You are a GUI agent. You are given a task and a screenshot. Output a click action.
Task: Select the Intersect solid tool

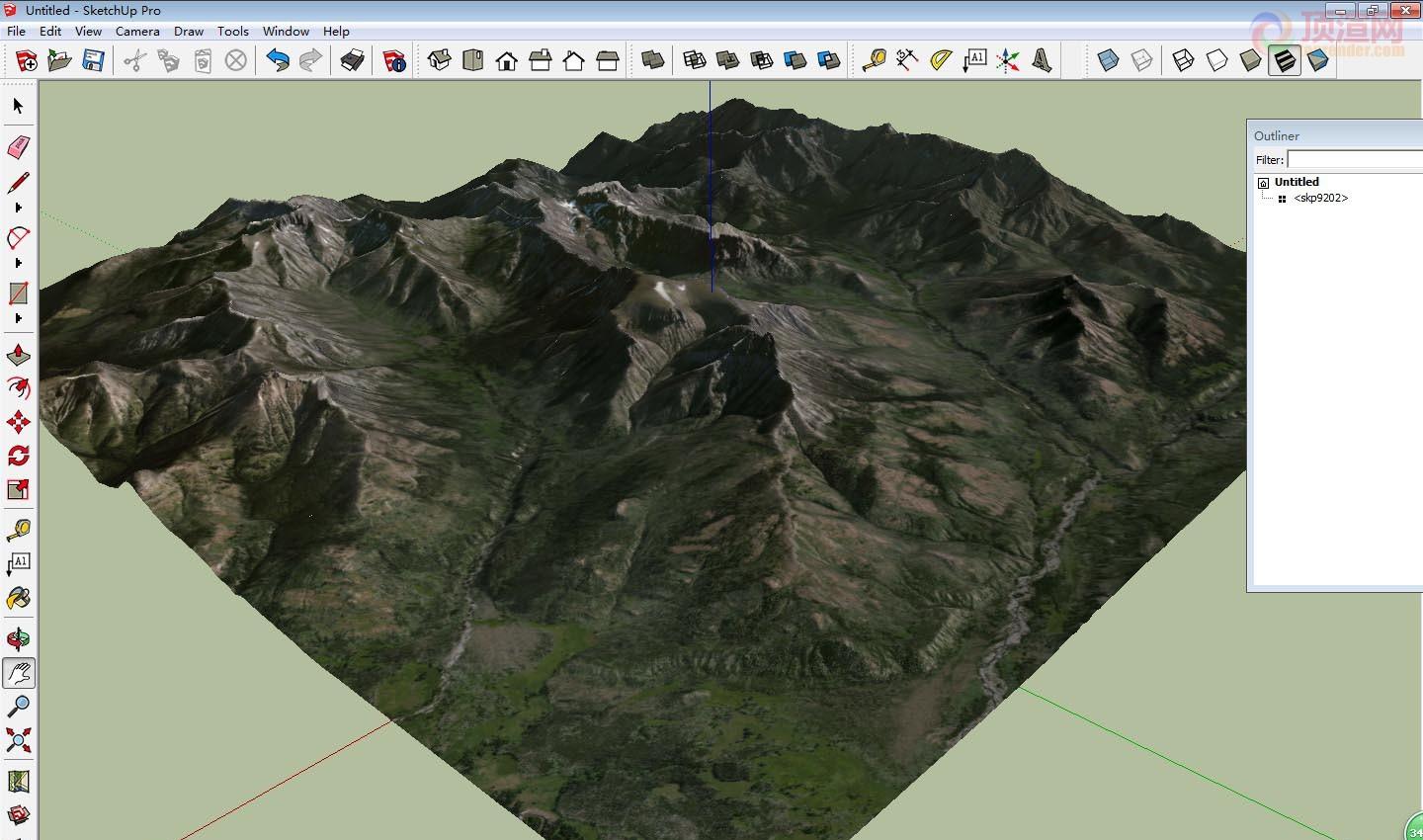695,61
